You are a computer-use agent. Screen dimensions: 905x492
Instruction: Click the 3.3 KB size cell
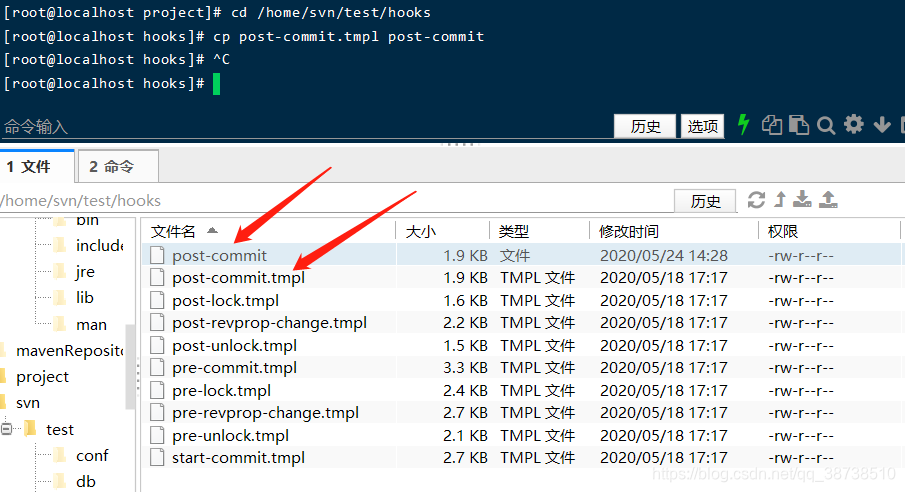(465, 368)
